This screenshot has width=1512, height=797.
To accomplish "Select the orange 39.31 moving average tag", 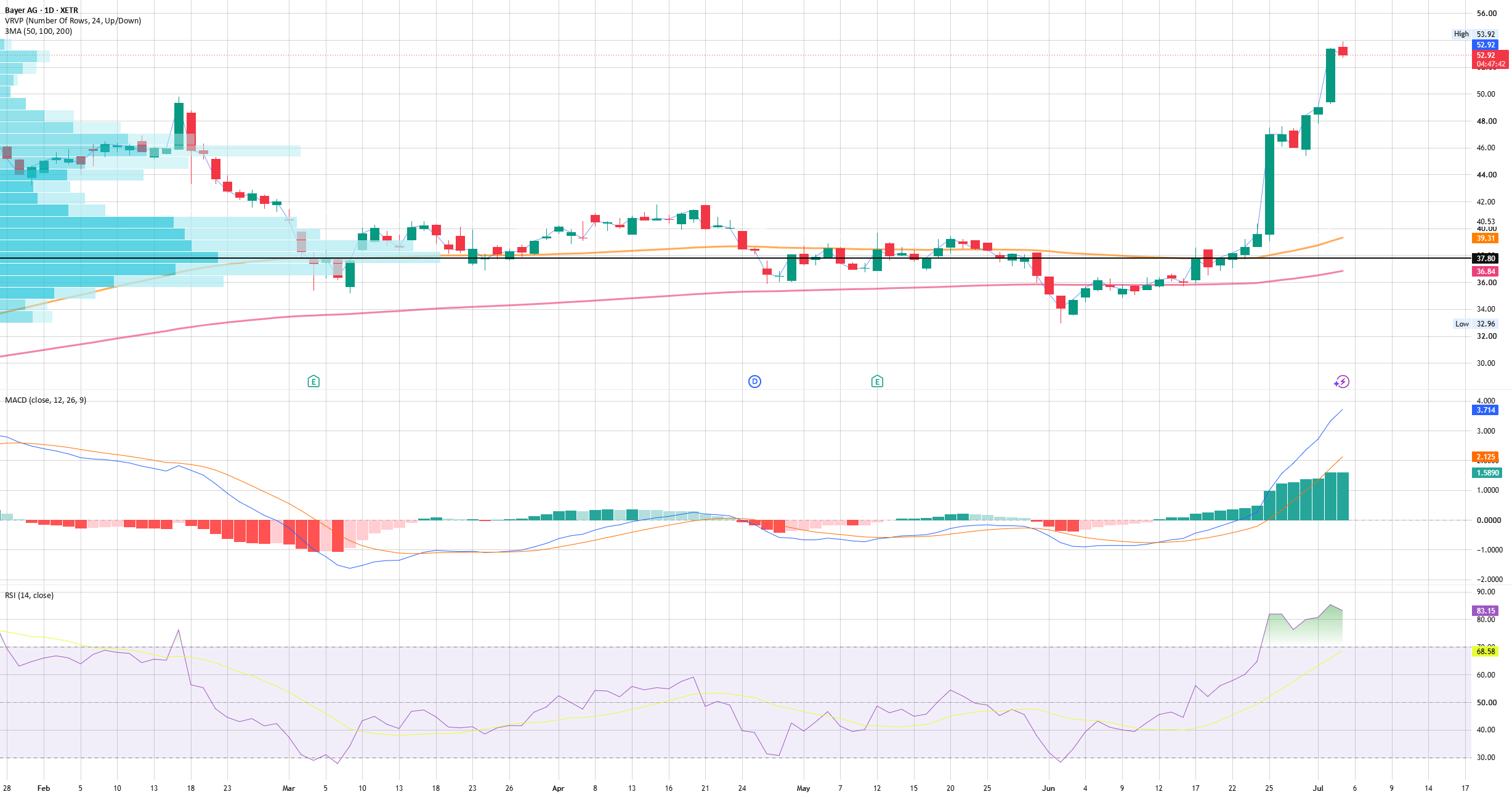I will (1485, 238).
